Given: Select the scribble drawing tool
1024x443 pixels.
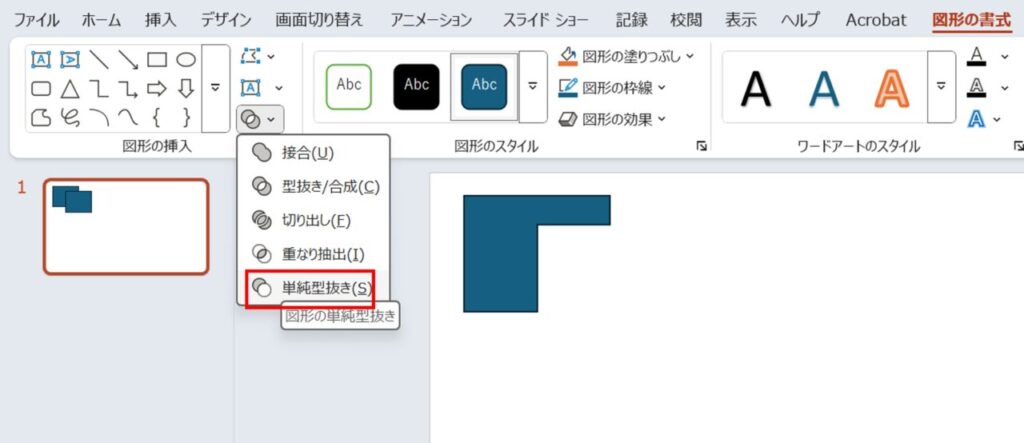Looking at the screenshot, I should coord(69,117).
